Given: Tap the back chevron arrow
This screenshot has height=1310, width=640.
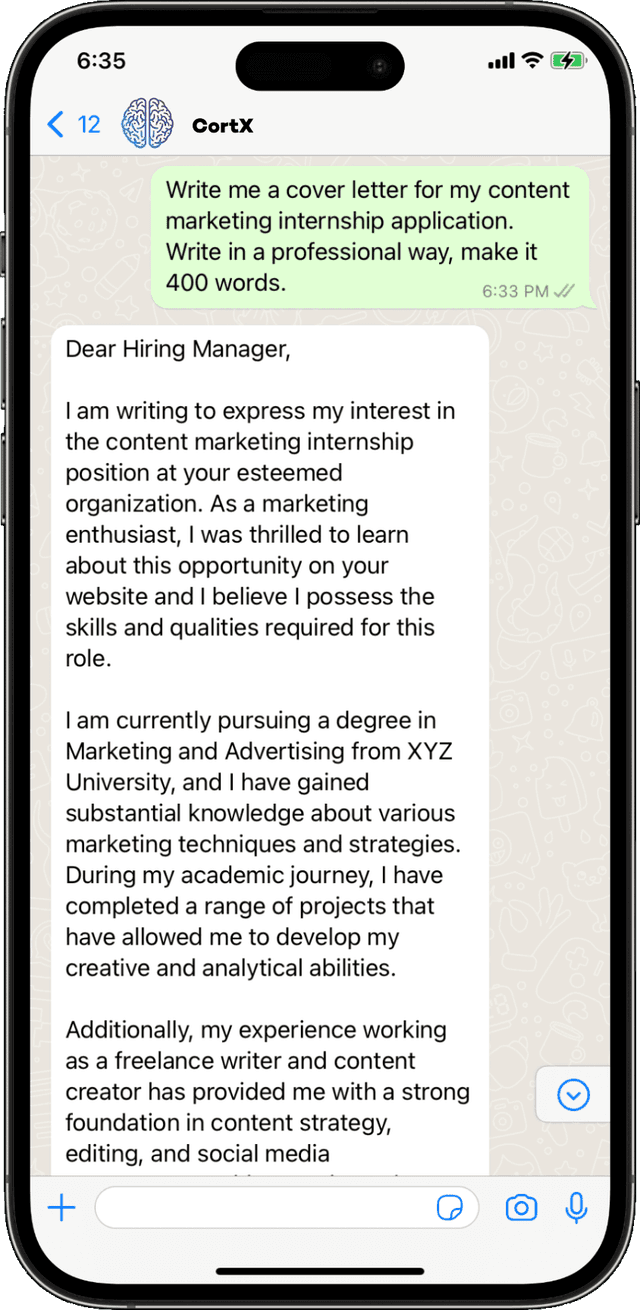Looking at the screenshot, I should [x=56, y=125].
